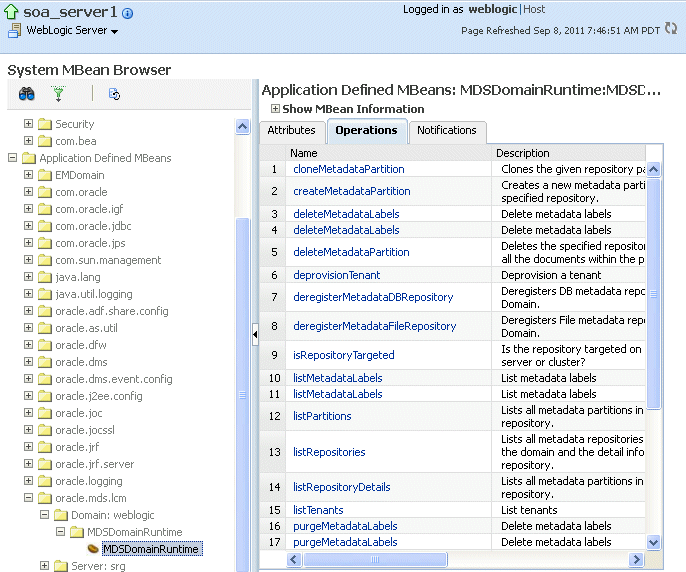Collapse the Domain: weblogic node
Image resolution: width=686 pixels, height=572 pixels.
(44, 515)
